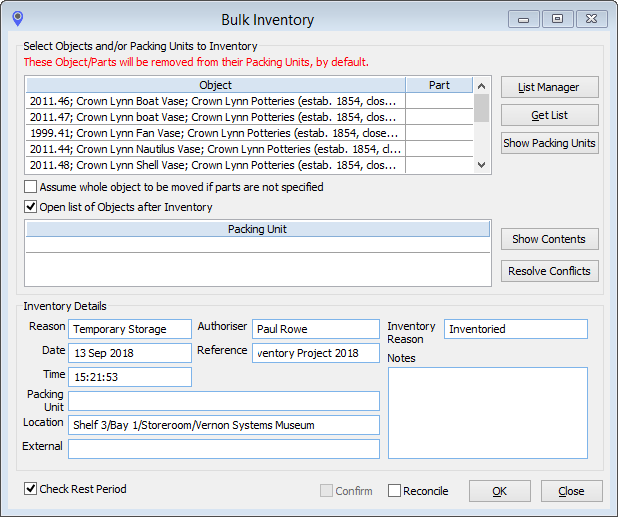Viewport: 618px width, 517px height.
Task: Select row 2011.44 Crown Lynn Nautilus Vase
Action: click(216, 149)
